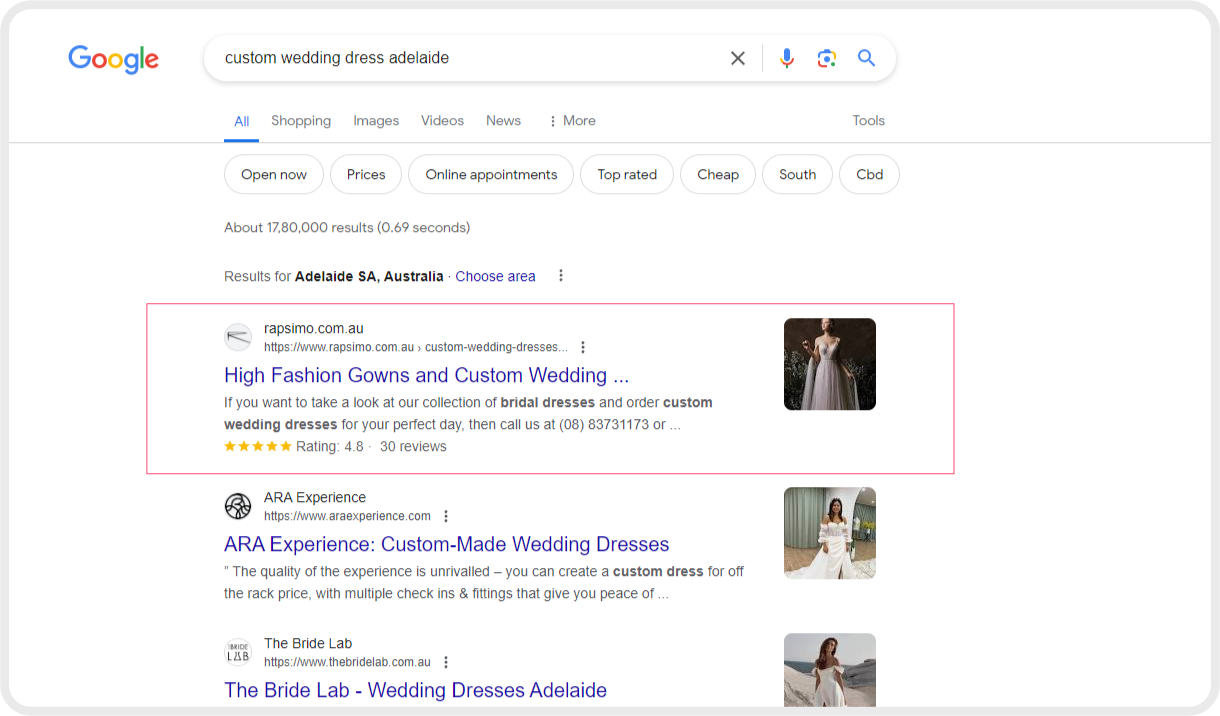Click the five-star rating stars on rapsimo result

click(x=258, y=446)
